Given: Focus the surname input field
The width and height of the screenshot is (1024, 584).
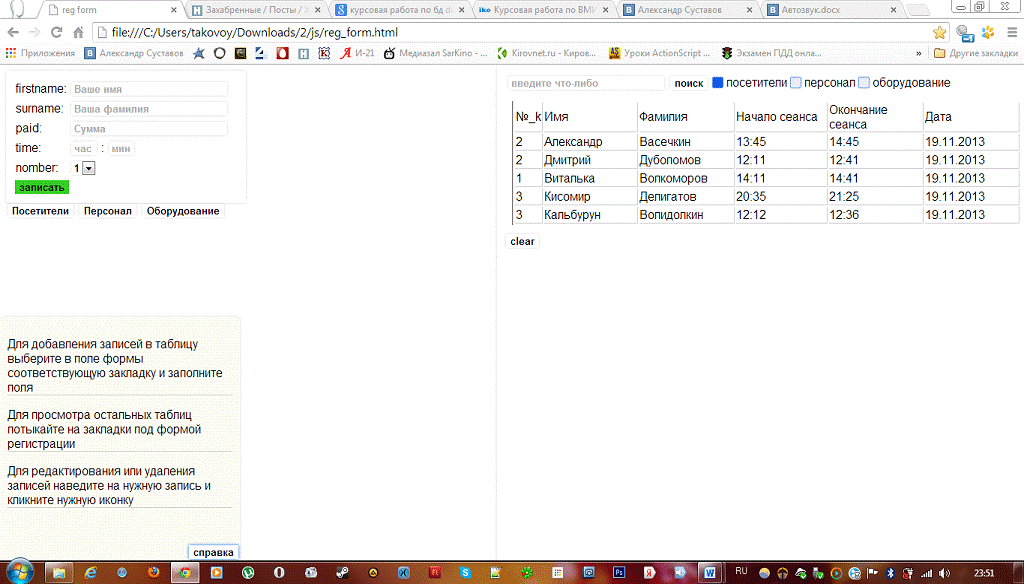Looking at the screenshot, I should [x=149, y=108].
